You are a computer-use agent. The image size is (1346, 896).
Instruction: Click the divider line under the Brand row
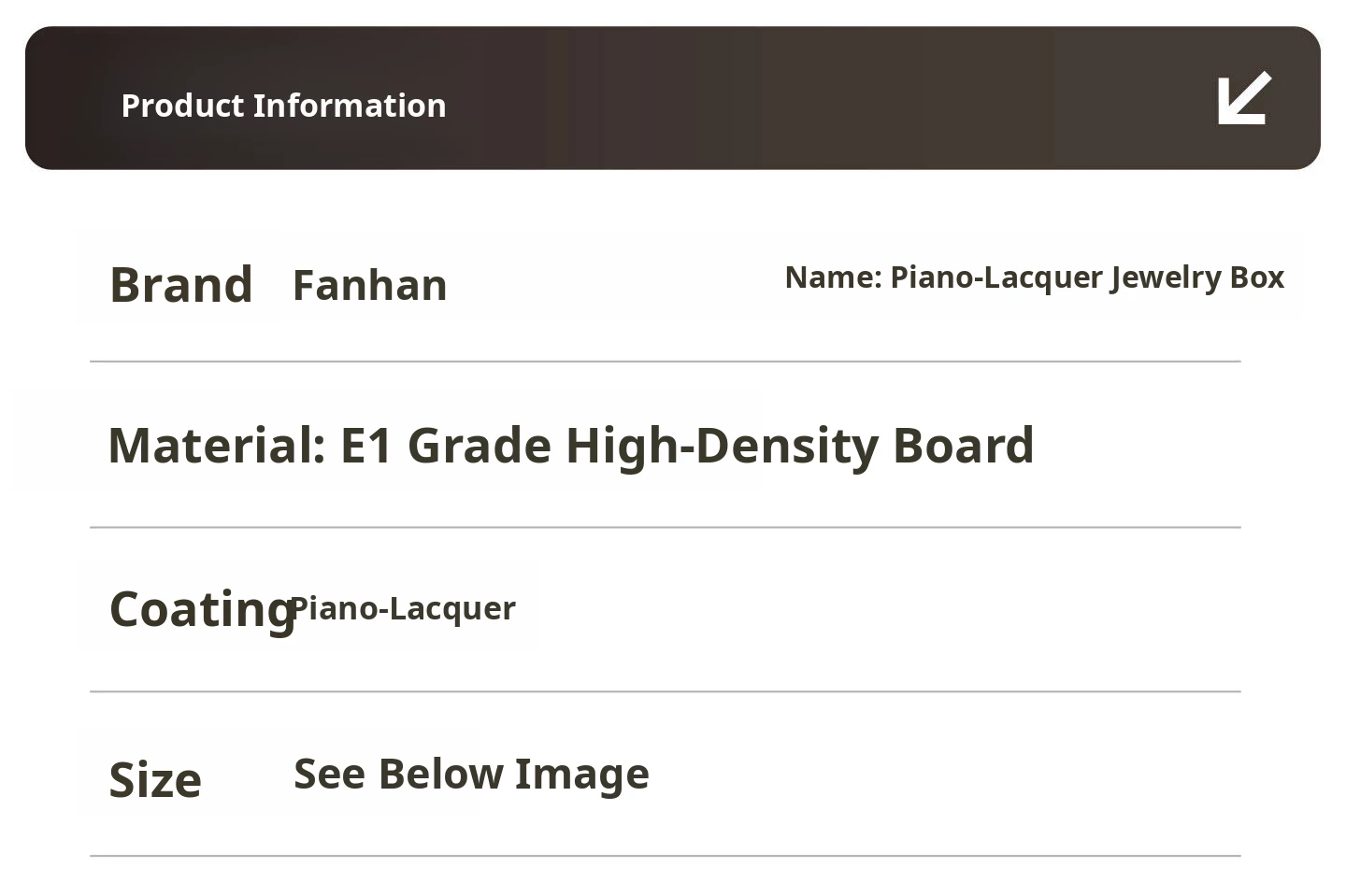click(665, 361)
